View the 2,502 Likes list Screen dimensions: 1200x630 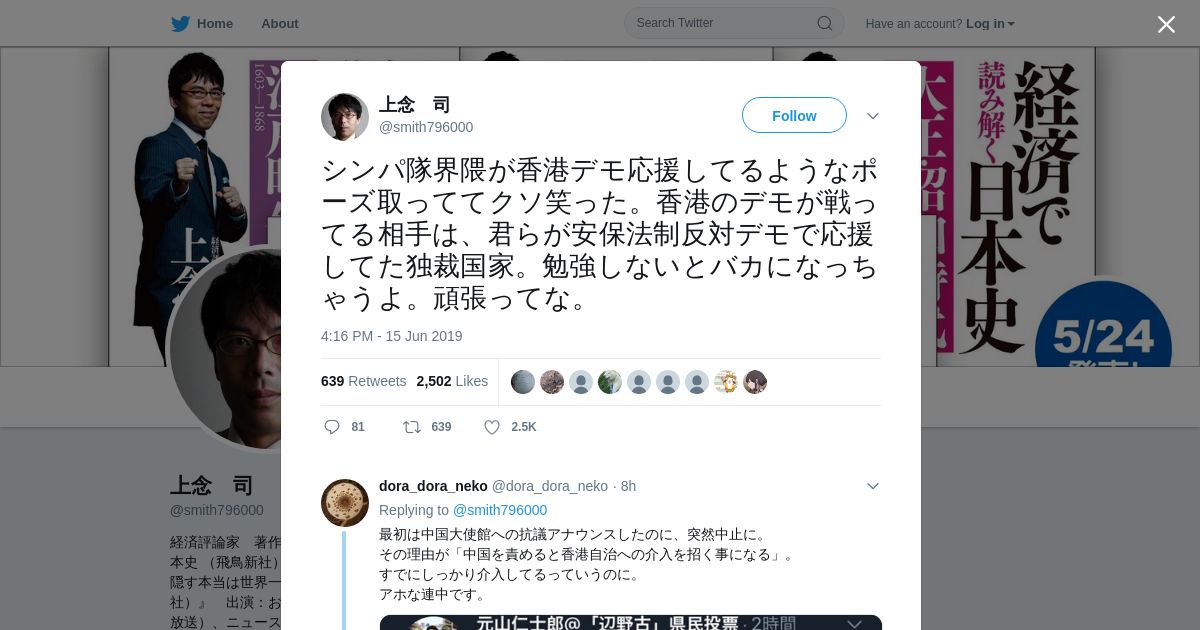pos(452,381)
